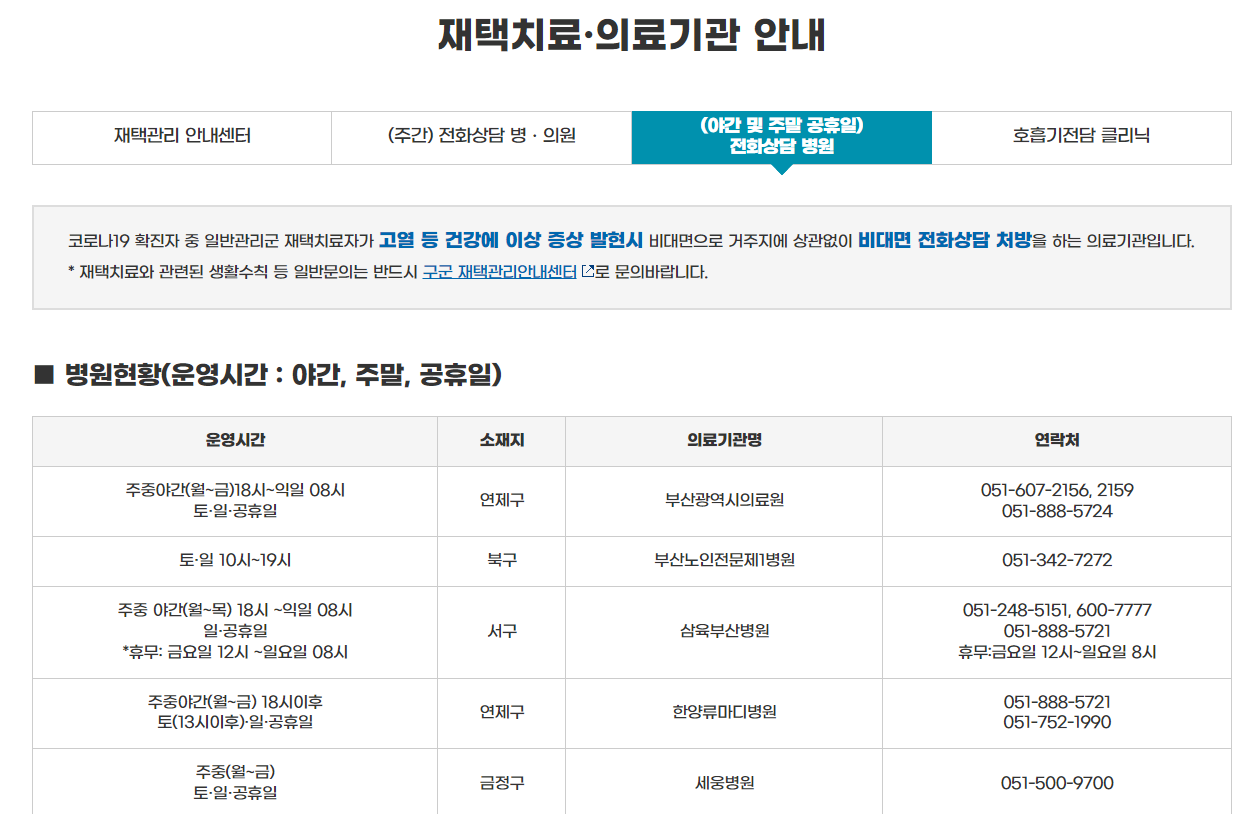Click the 주중야간(월~금)18시~익일 08시 text
The width and height of the screenshot is (1249, 814).
[235, 490]
